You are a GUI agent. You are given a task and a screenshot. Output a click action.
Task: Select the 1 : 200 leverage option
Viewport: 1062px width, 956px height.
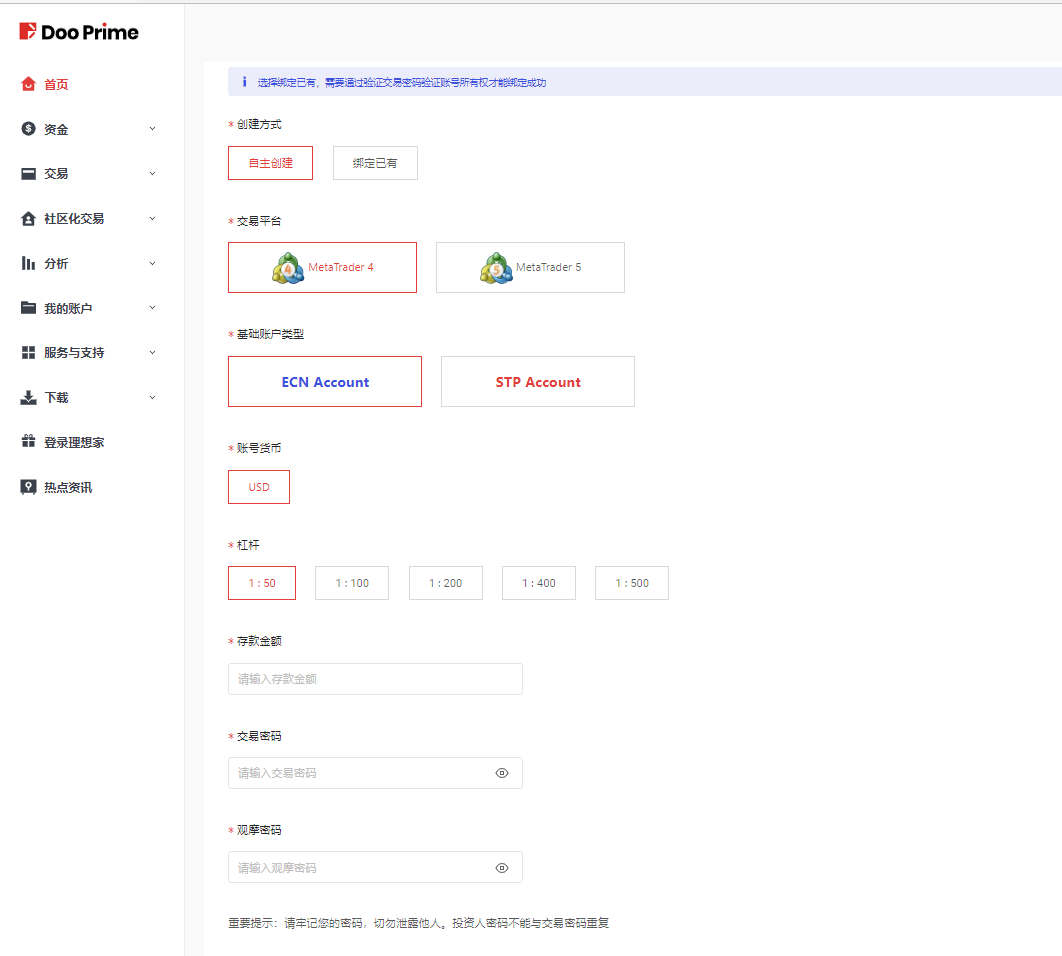coord(445,583)
